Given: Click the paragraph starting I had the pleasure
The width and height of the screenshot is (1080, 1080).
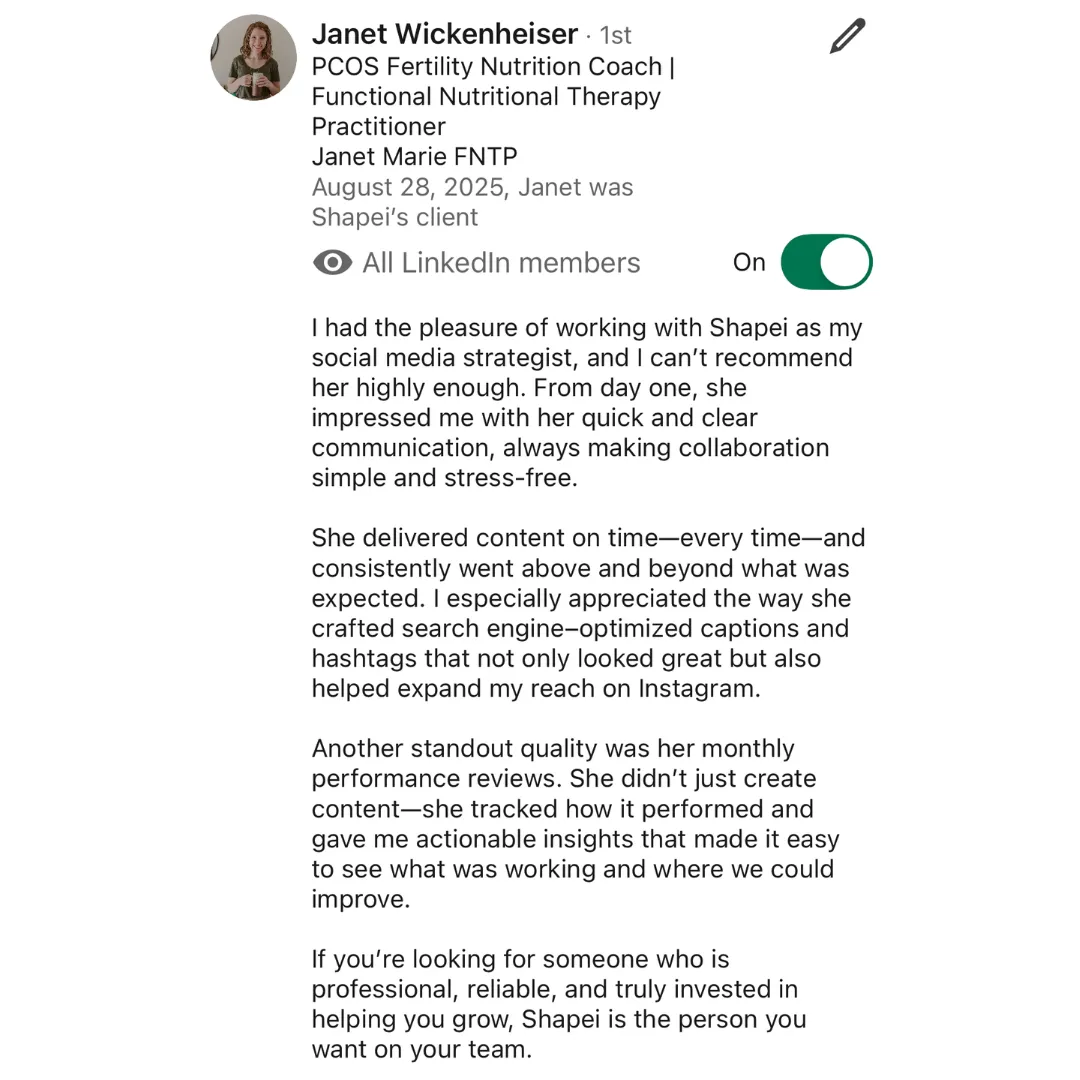Looking at the screenshot, I should pyautogui.click(x=587, y=402).
